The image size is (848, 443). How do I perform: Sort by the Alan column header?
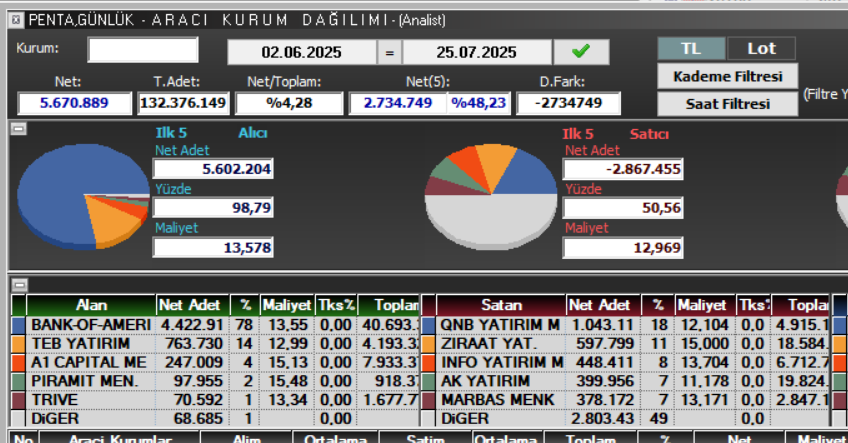[91, 305]
